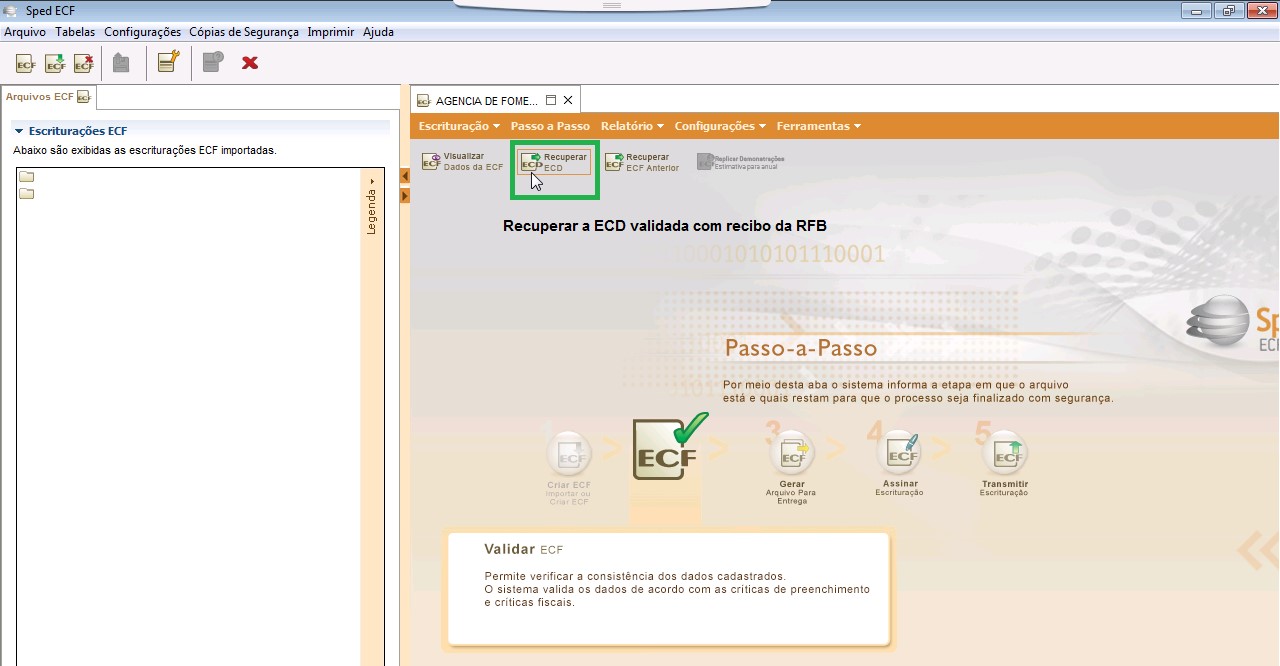Screen dimensions: 1280x666
Task: Click the Validar ECF description heading
Action: [x=524, y=550]
